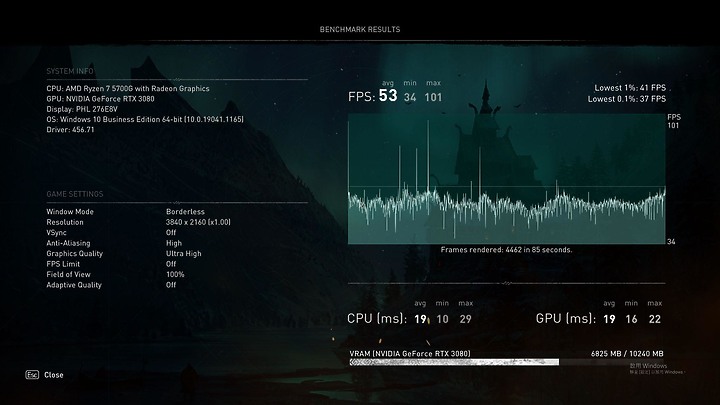Click the 3840 x 2160 resolution value
Viewport: 720px width, 405px height.
(198, 222)
